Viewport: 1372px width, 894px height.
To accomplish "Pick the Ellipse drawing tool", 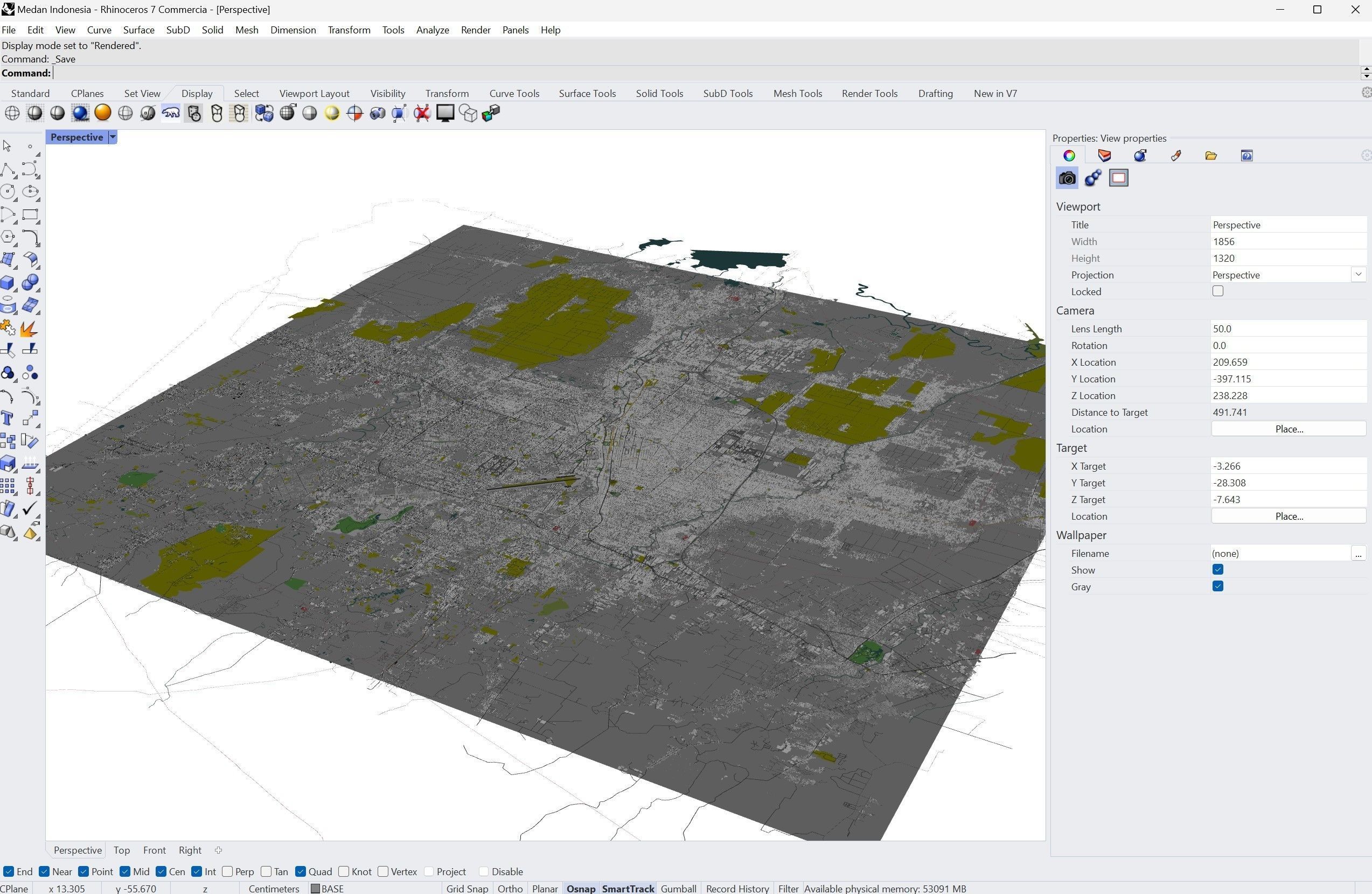I will pos(31,192).
